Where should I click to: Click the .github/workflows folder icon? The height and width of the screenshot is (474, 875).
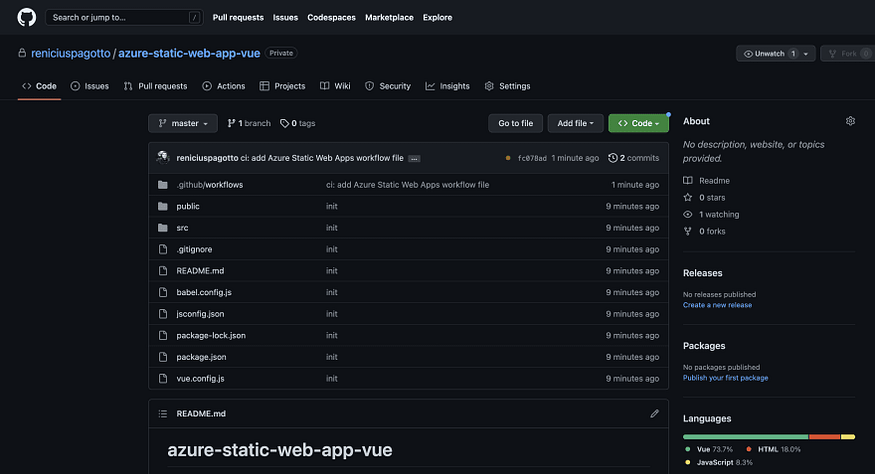[x=162, y=185]
